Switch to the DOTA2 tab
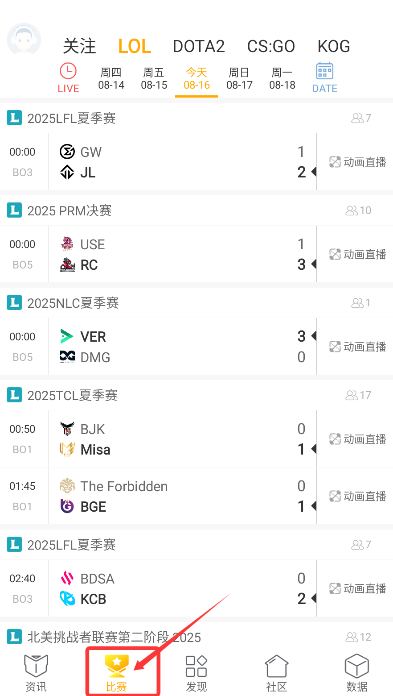This screenshot has width=393, height=696. [199, 46]
